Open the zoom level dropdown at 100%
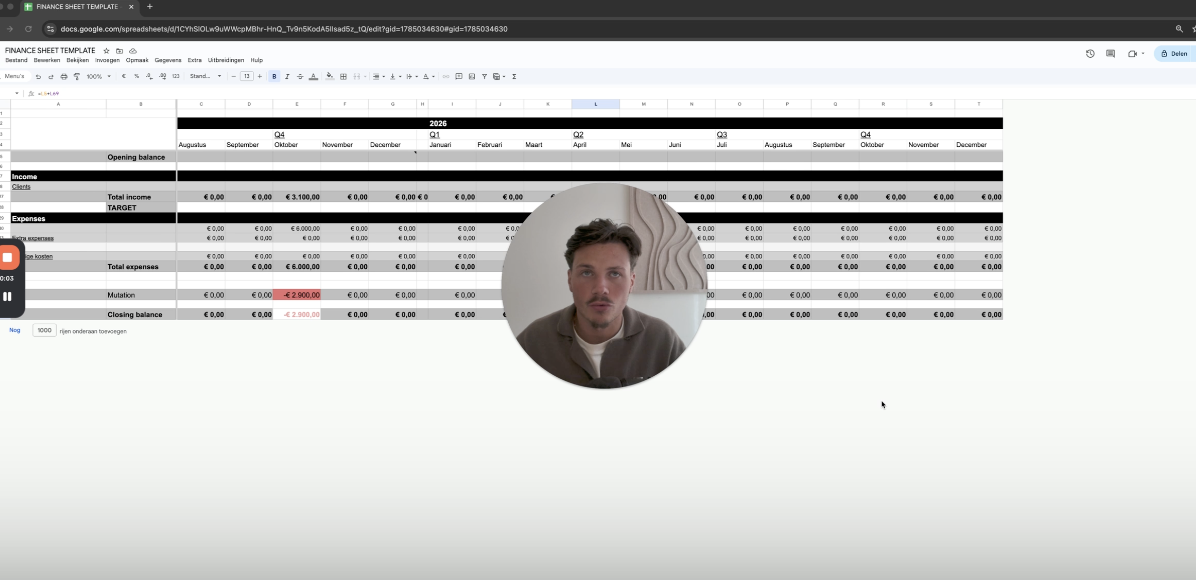The image size is (1196, 580). click(98, 76)
